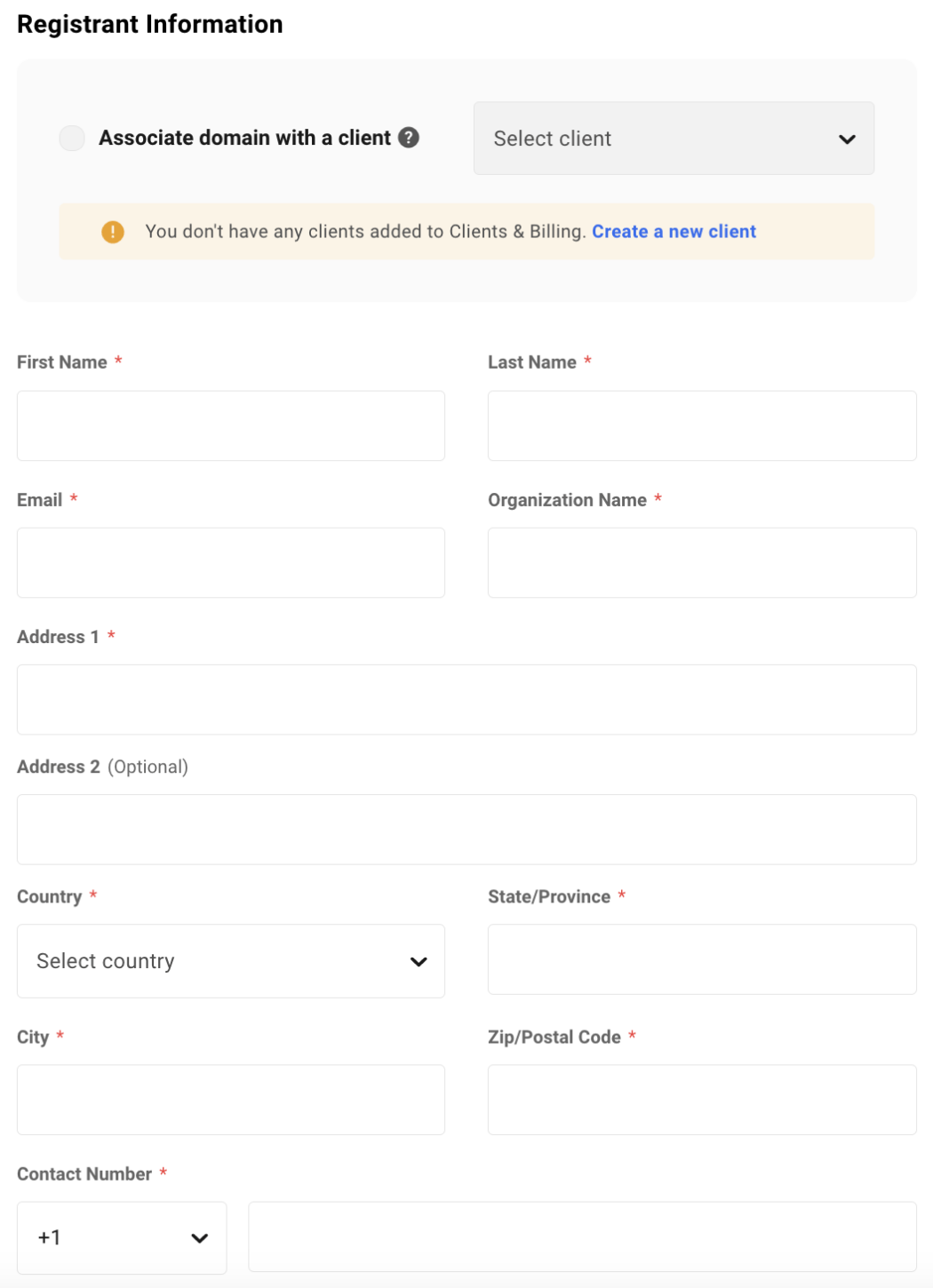Viewport: 933px width, 1288px height.
Task: Click the Organization Name field
Action: click(701, 562)
